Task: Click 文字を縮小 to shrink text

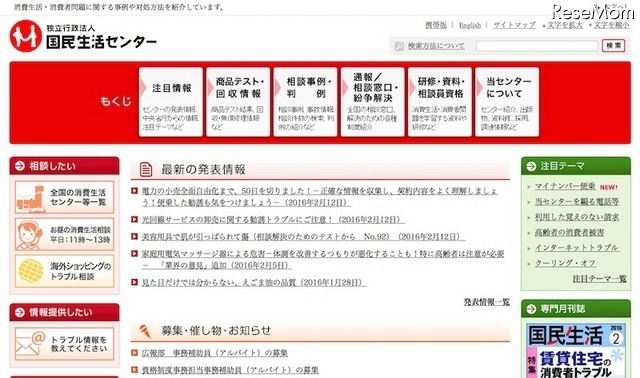Action: point(611,25)
